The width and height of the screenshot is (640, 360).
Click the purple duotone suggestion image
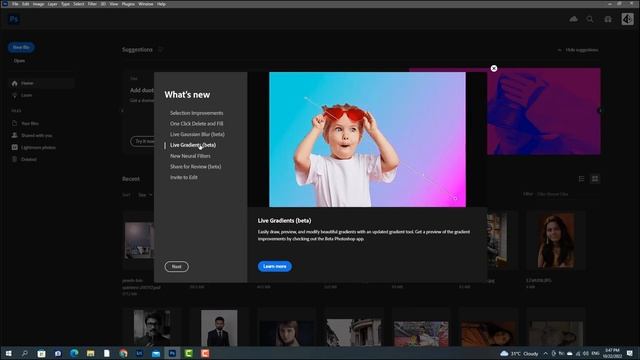point(544,111)
